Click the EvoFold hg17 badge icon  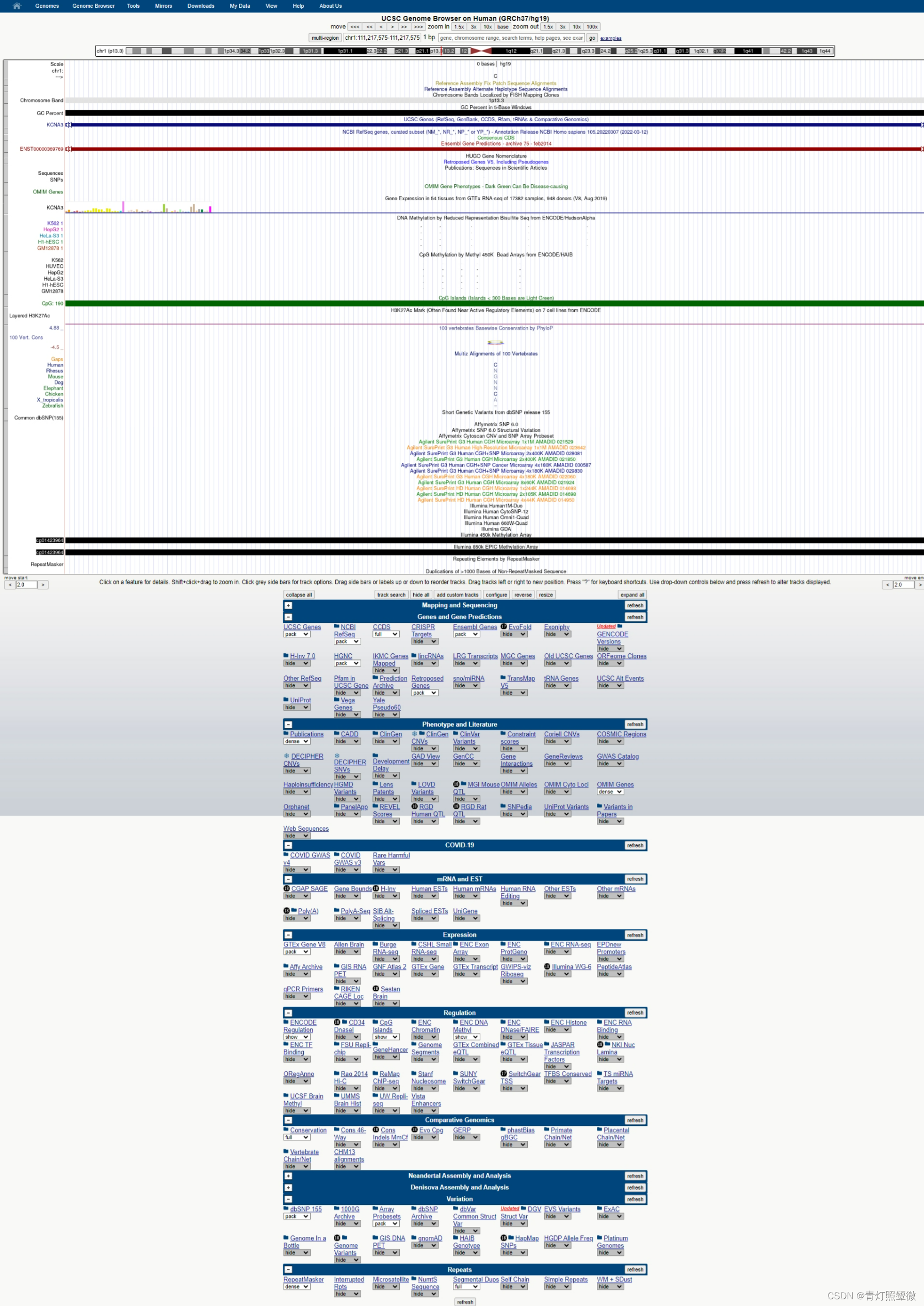pyautogui.click(x=504, y=626)
